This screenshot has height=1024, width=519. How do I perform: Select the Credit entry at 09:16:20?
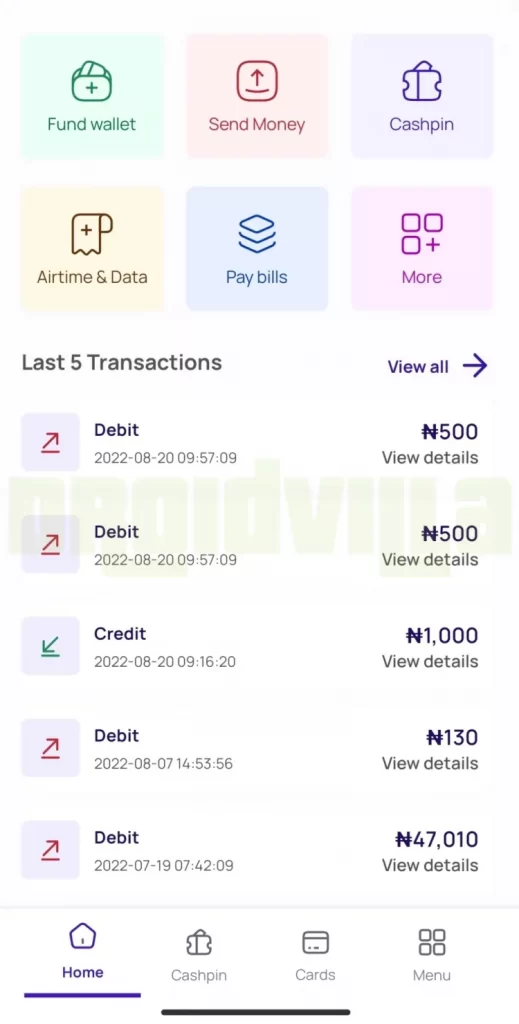[x=250, y=646]
